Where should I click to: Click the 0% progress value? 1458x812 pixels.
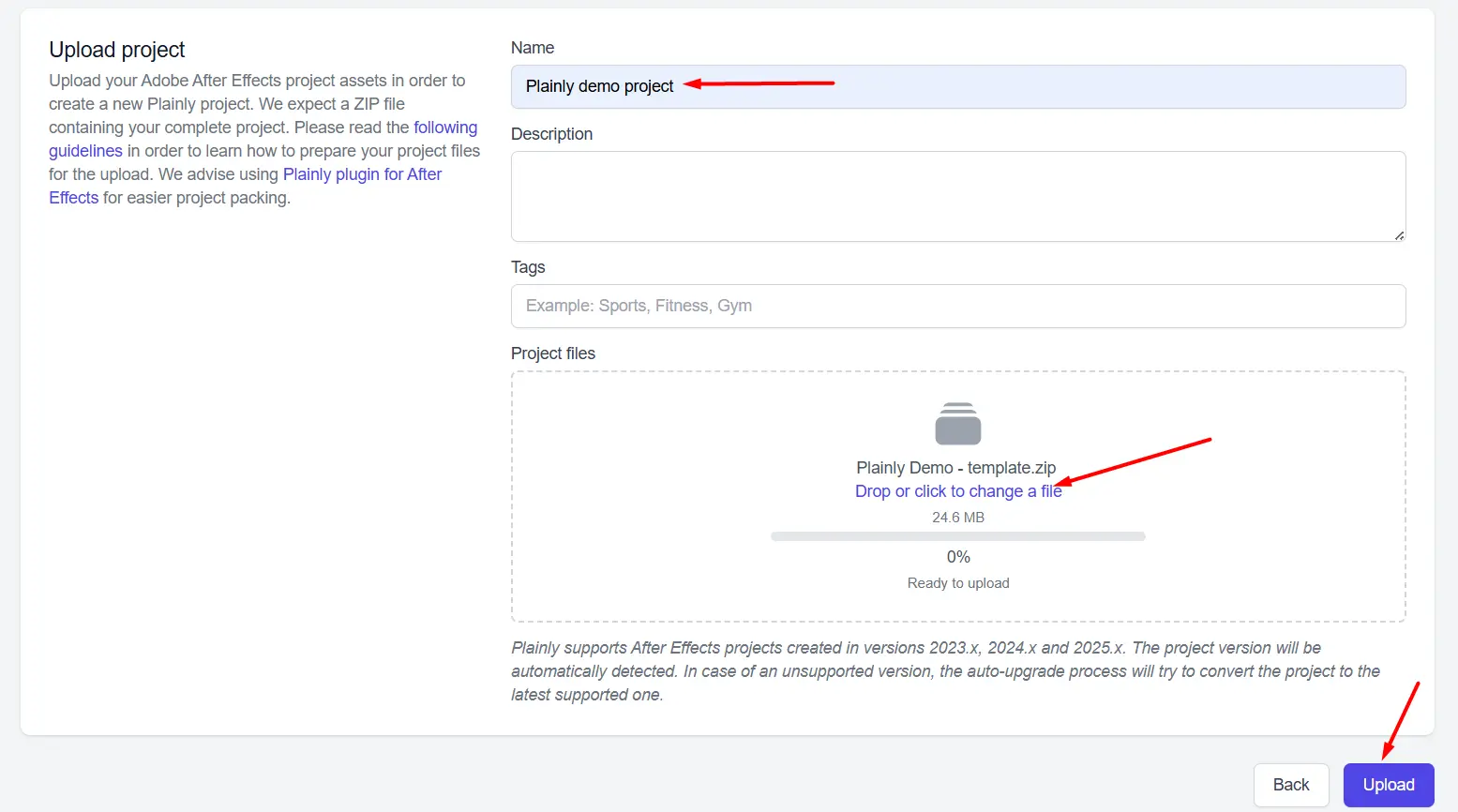958,557
